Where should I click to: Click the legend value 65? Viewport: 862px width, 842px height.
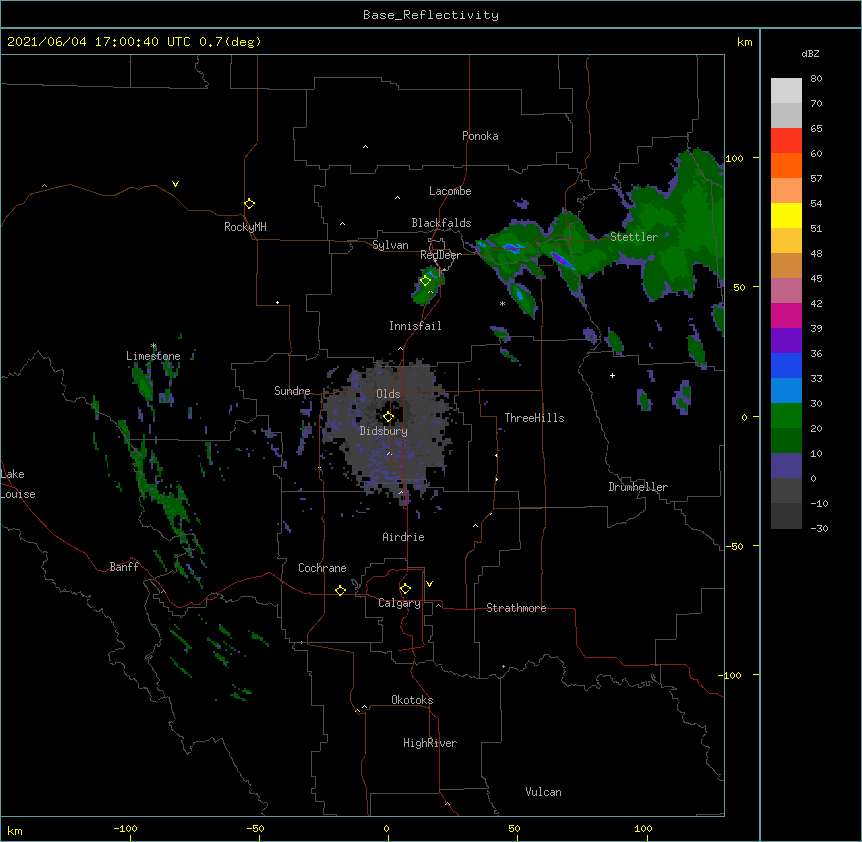(x=816, y=129)
